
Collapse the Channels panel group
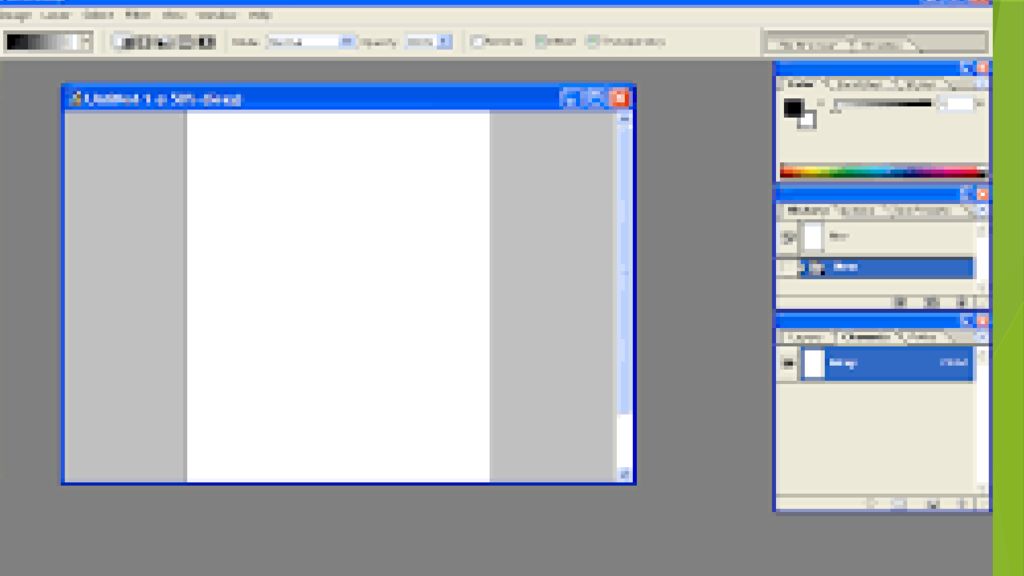point(967,321)
